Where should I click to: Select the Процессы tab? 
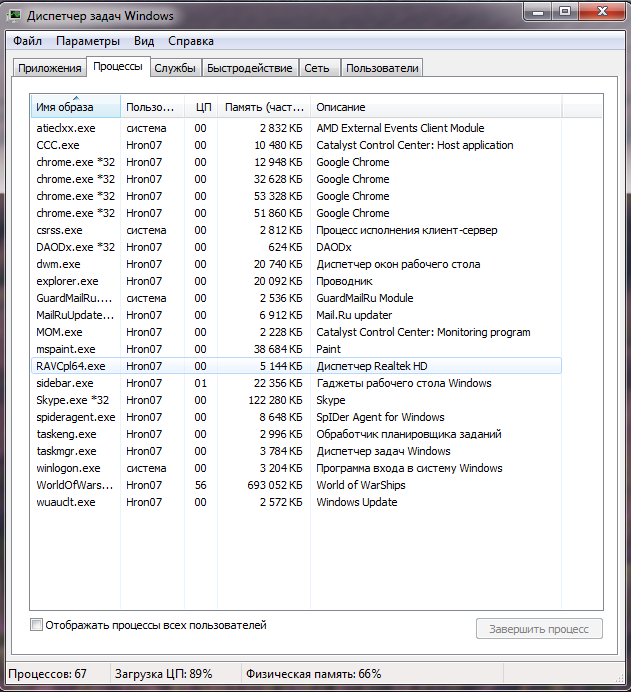point(118,67)
